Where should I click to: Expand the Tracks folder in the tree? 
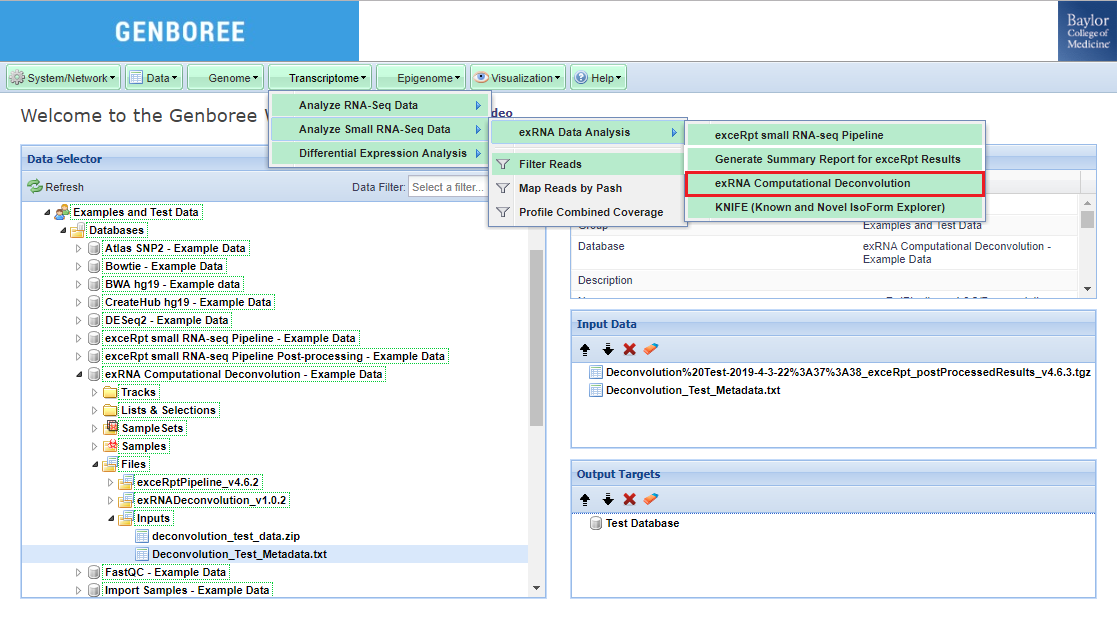tap(95, 393)
